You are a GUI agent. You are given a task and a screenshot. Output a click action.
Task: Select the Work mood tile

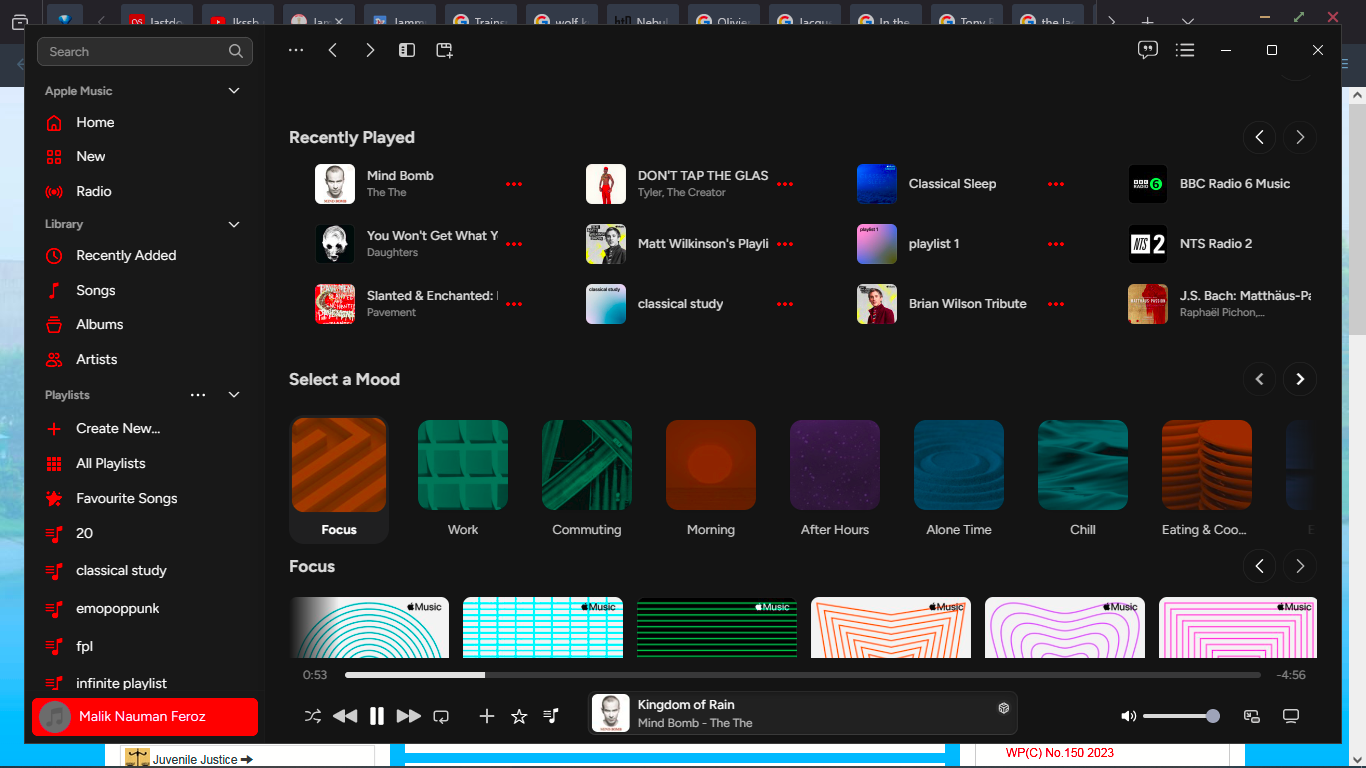[463, 479]
